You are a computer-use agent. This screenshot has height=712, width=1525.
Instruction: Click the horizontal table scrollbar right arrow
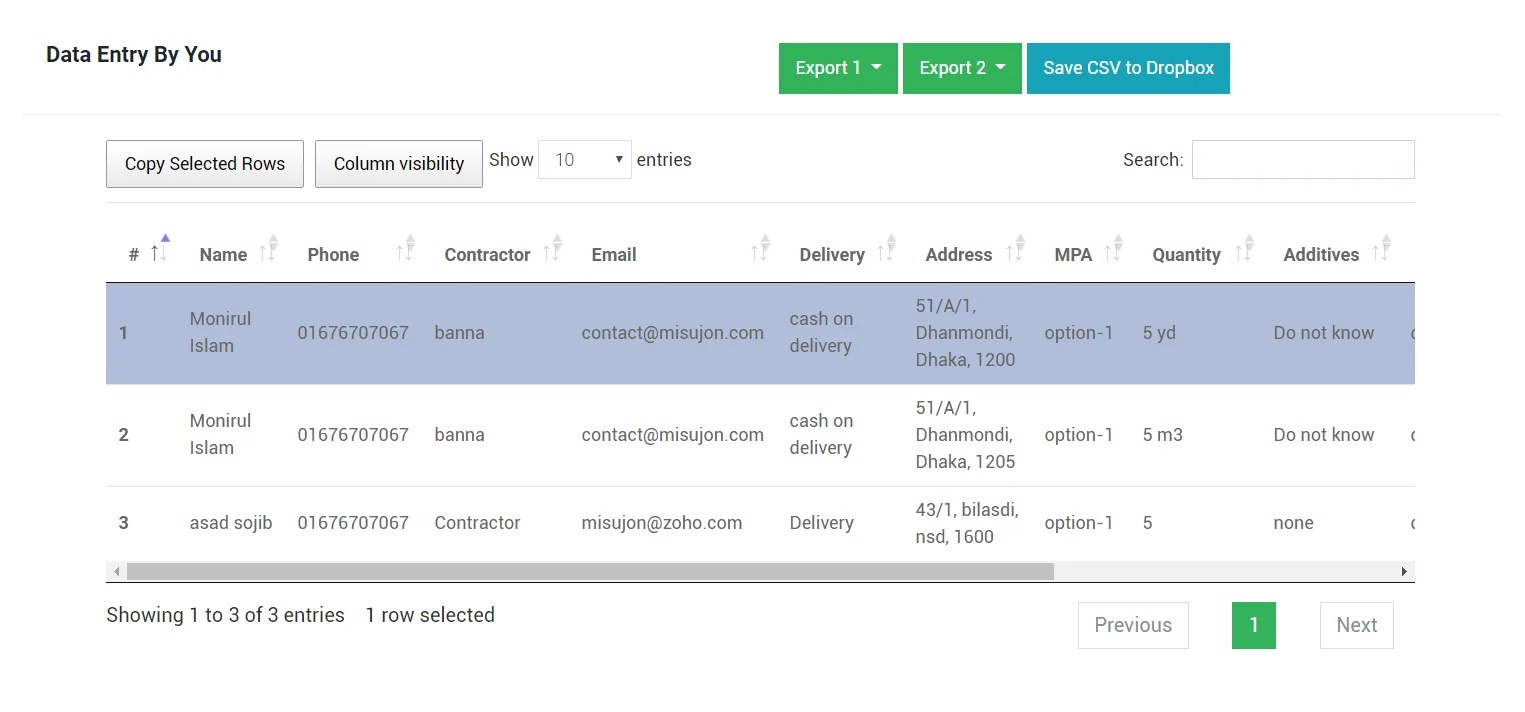point(1404,571)
